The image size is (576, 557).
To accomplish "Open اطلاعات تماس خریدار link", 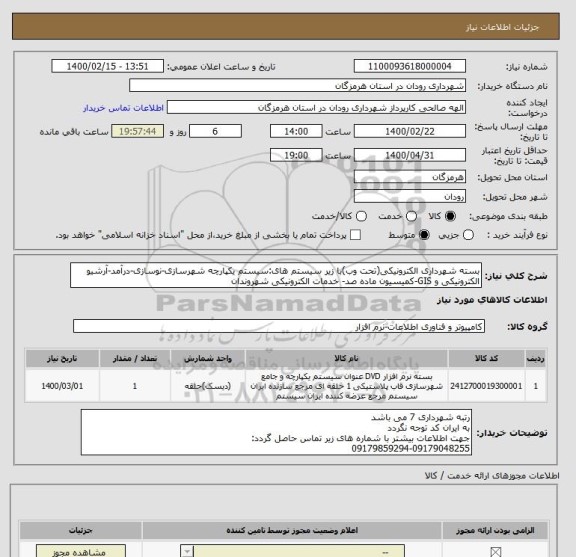I will coord(123,108).
